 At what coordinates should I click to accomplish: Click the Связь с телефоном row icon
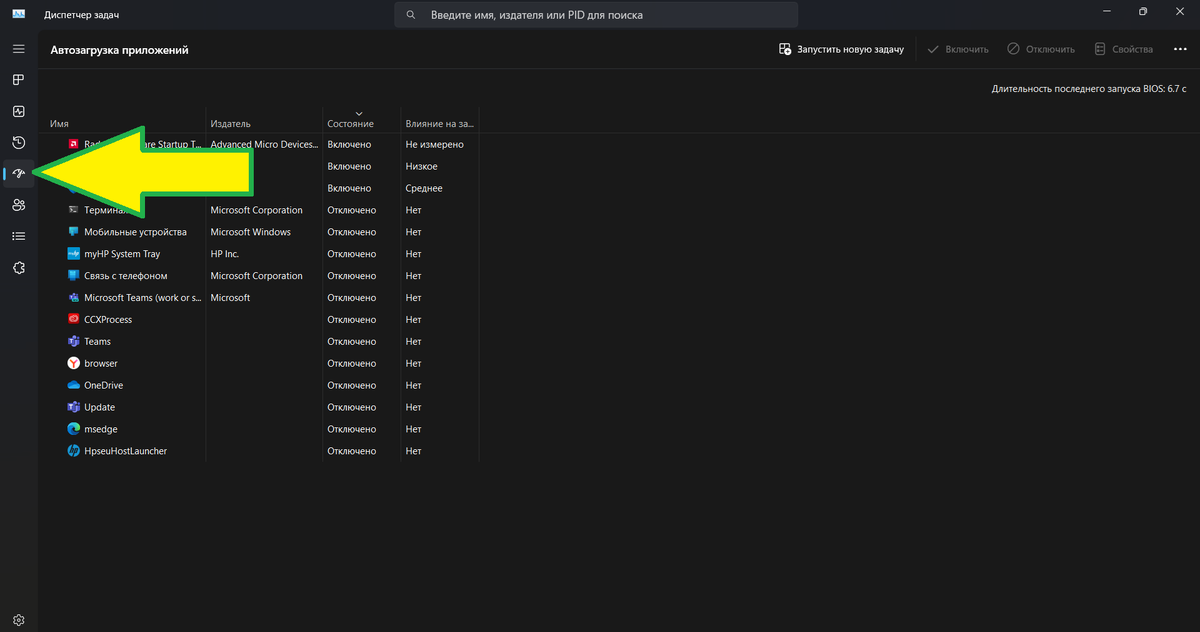(74, 276)
